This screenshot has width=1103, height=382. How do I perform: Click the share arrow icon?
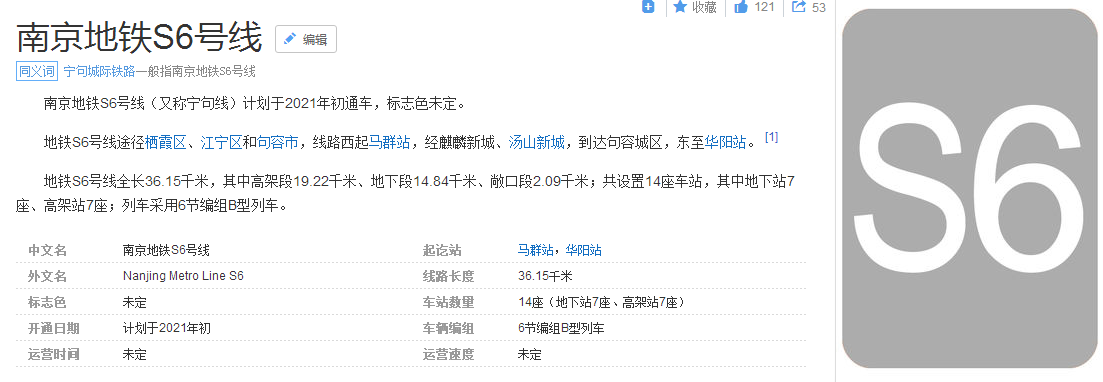coord(798,6)
